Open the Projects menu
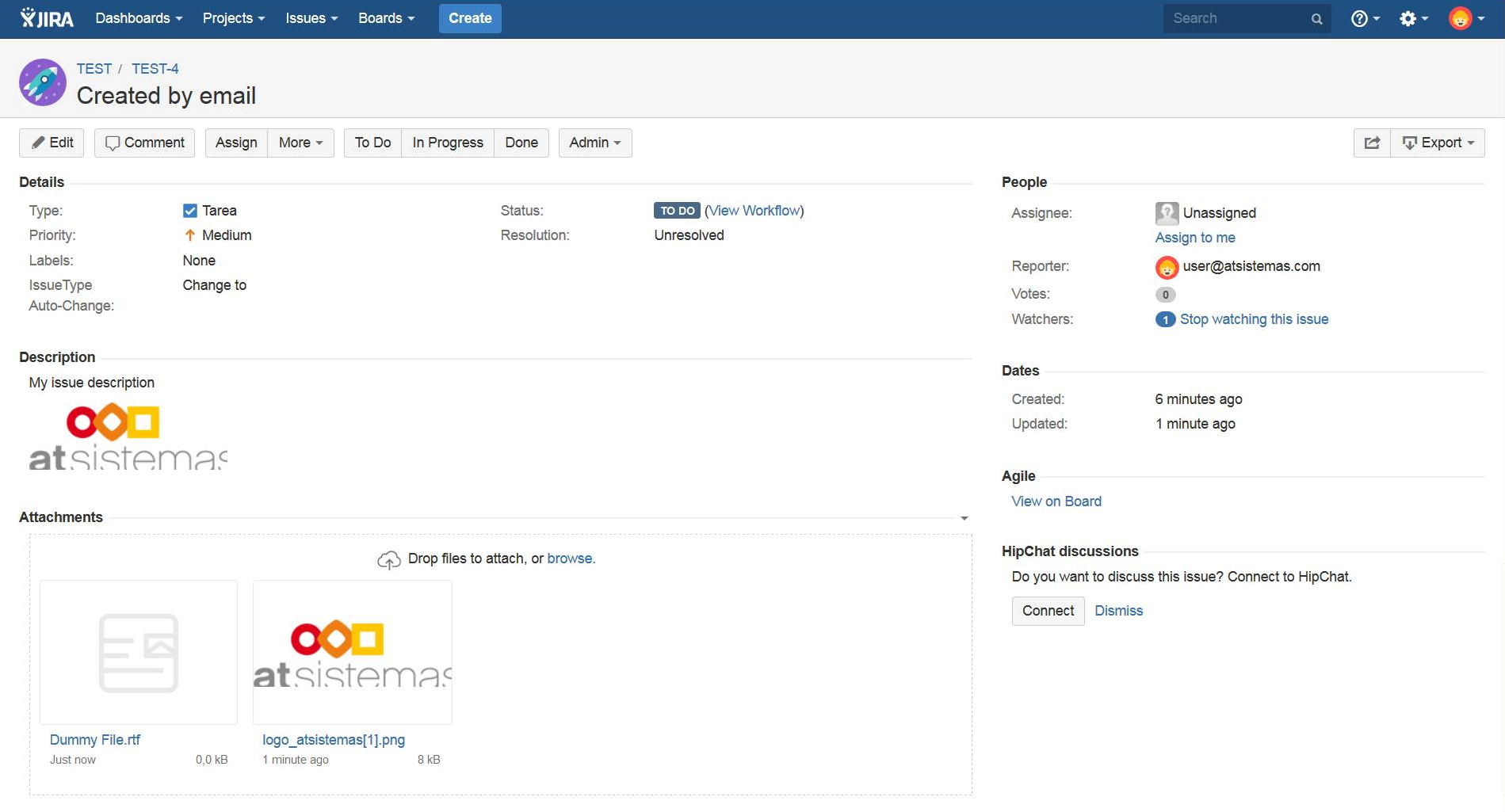This screenshot has width=1505, height=812. point(234,18)
